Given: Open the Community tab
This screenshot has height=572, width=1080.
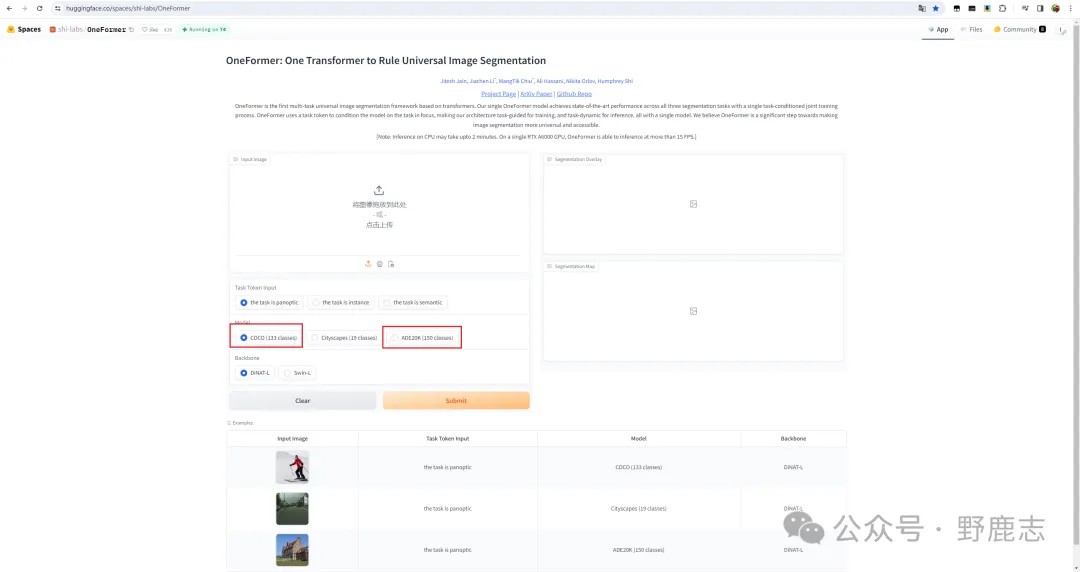Looking at the screenshot, I should point(1019,30).
